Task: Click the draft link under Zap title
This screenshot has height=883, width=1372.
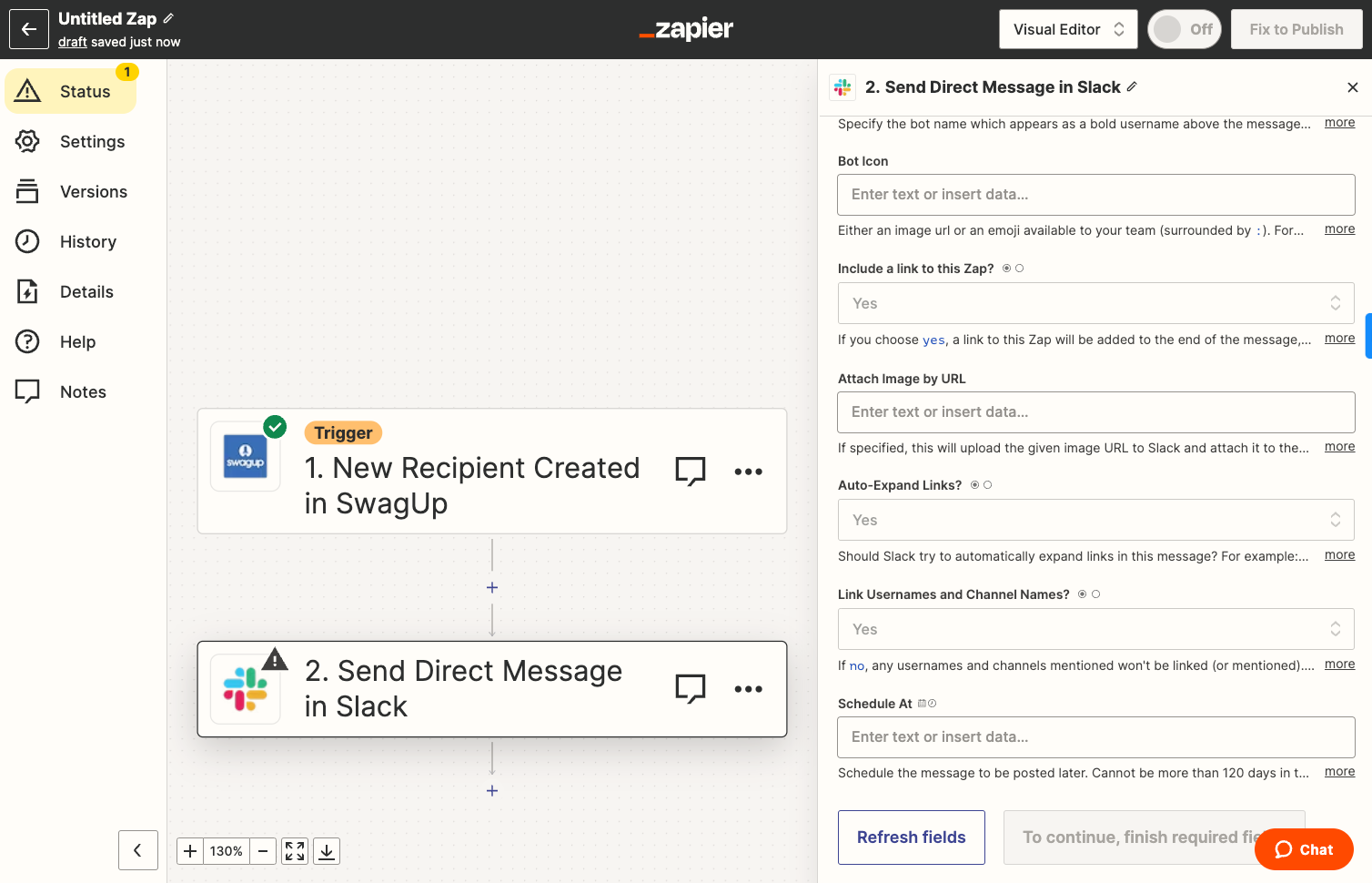Action: [x=73, y=42]
